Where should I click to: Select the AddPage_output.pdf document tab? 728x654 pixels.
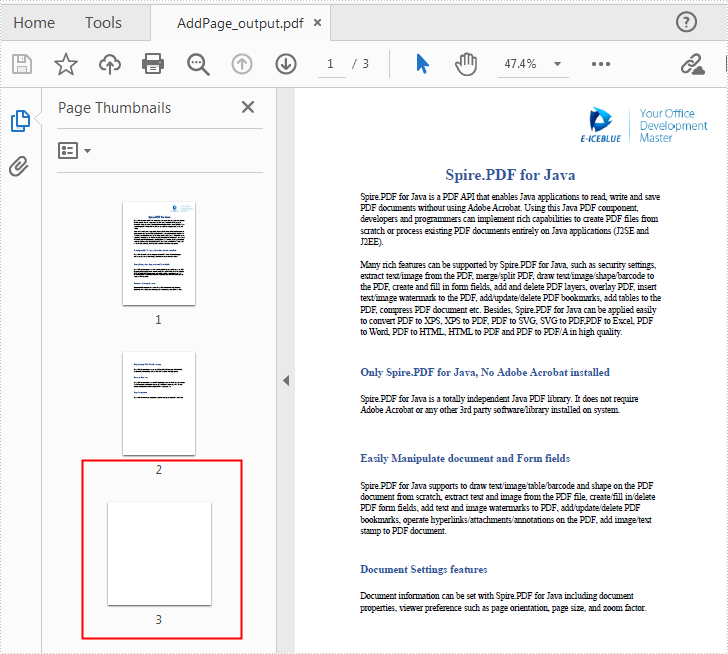tap(240, 23)
